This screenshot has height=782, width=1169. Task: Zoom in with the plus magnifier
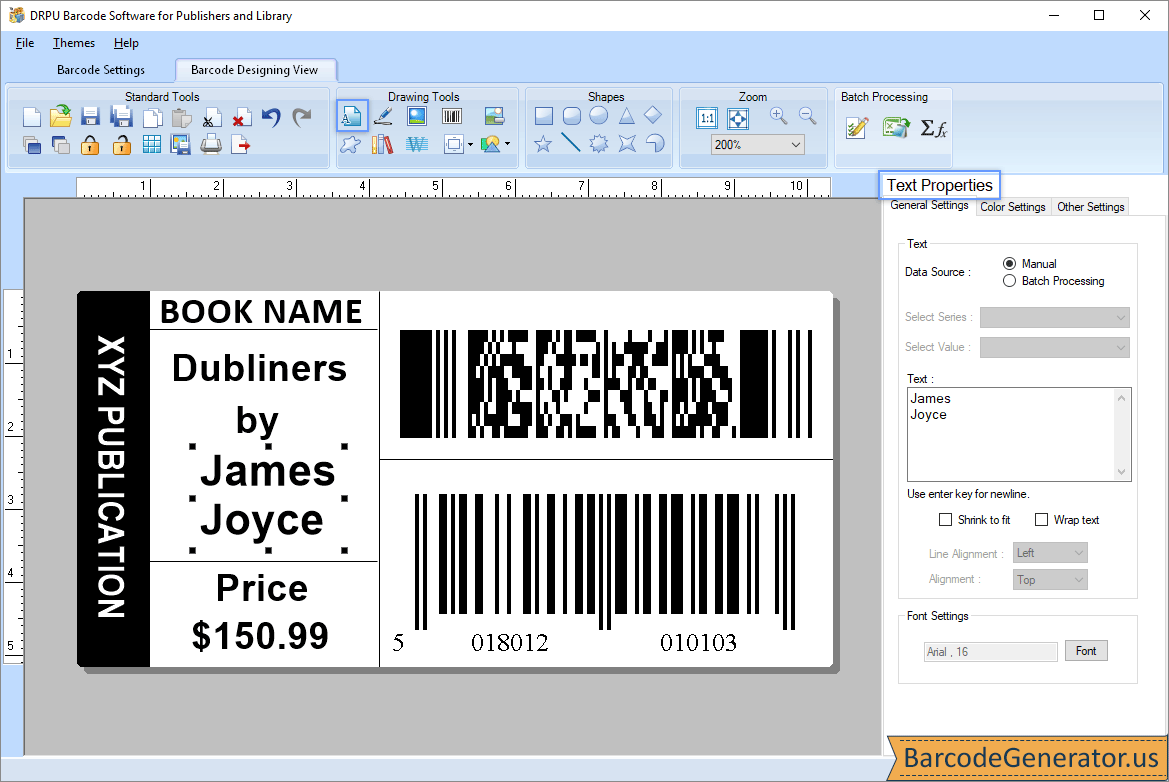click(778, 116)
